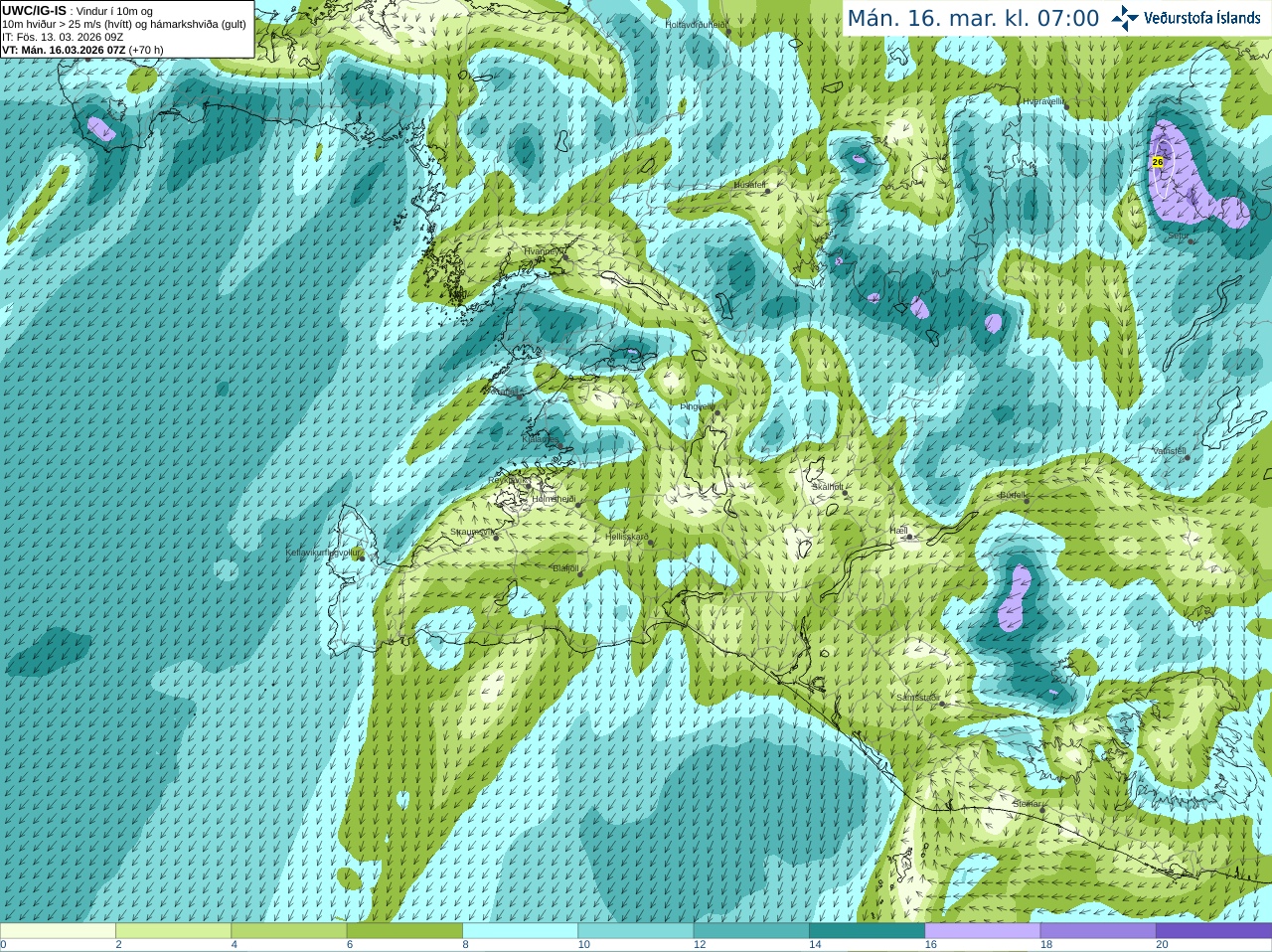Select the Keflavíkurflugvöllur station label
The width and height of the screenshot is (1272, 952).
(x=323, y=553)
